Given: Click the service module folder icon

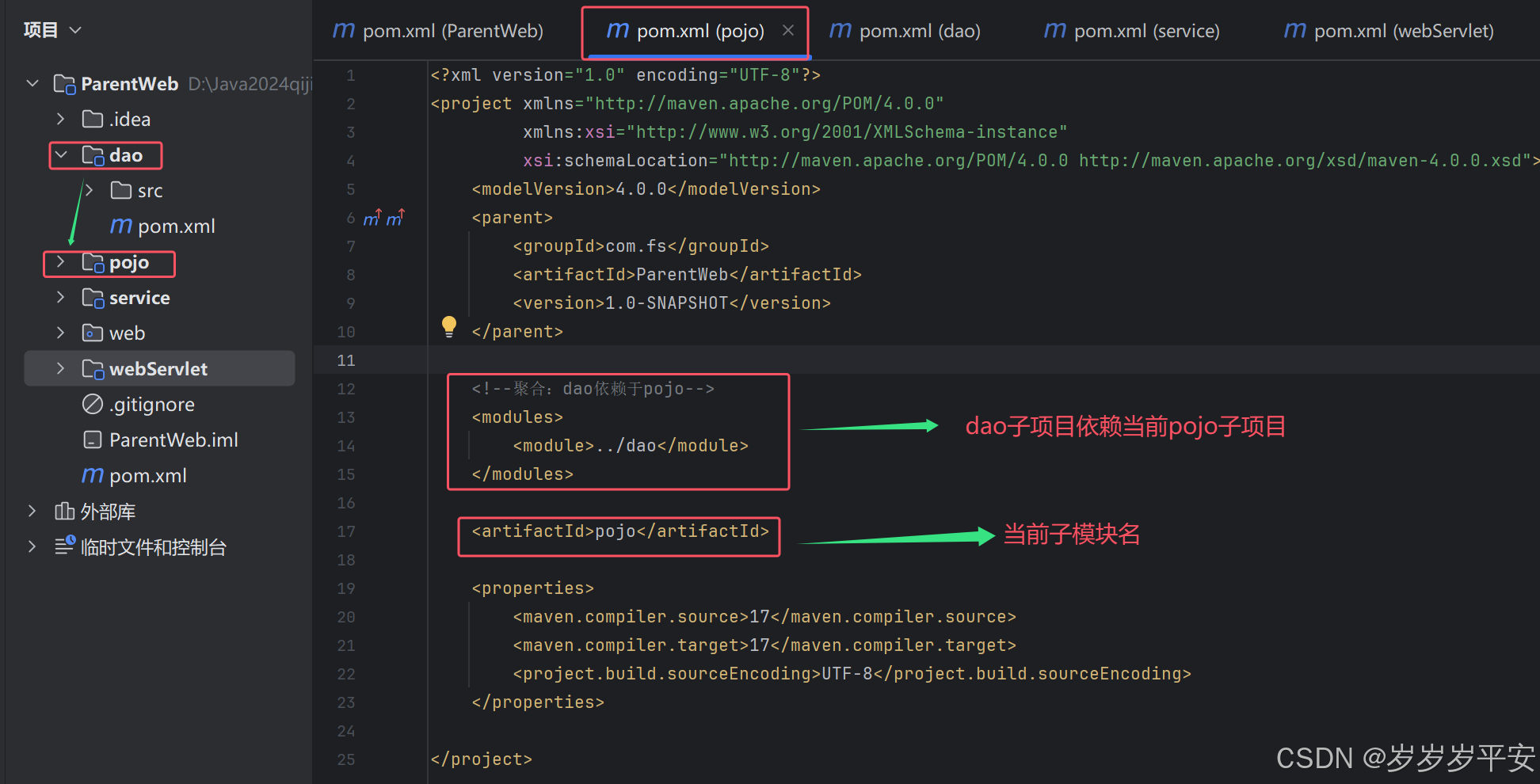Looking at the screenshot, I should click(x=93, y=298).
